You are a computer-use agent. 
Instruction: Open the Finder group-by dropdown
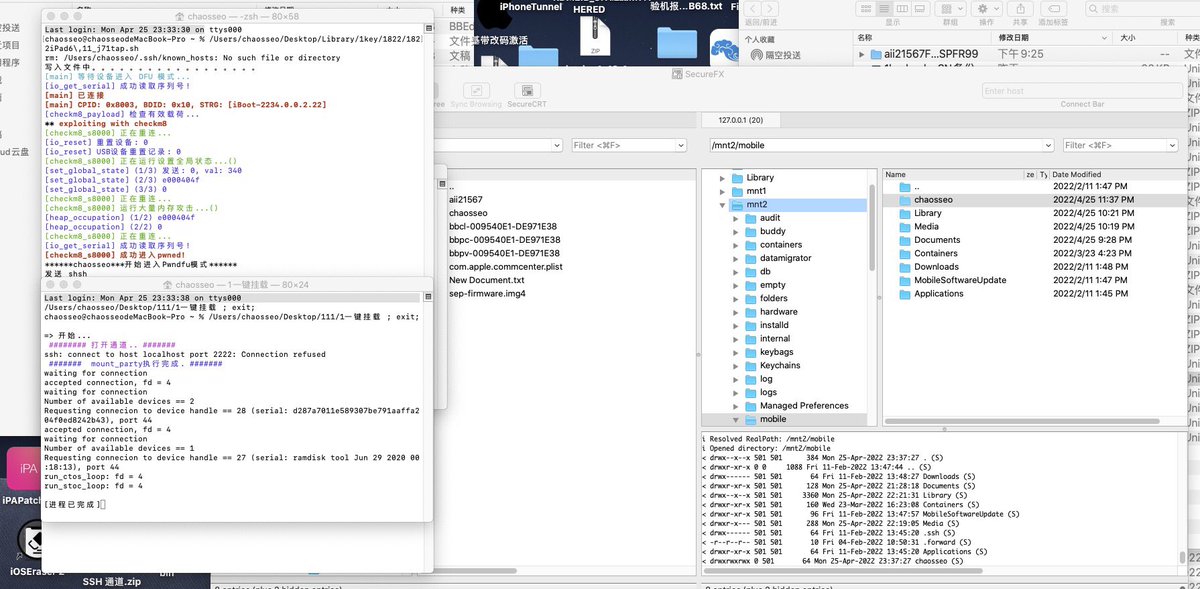tap(951, 8)
